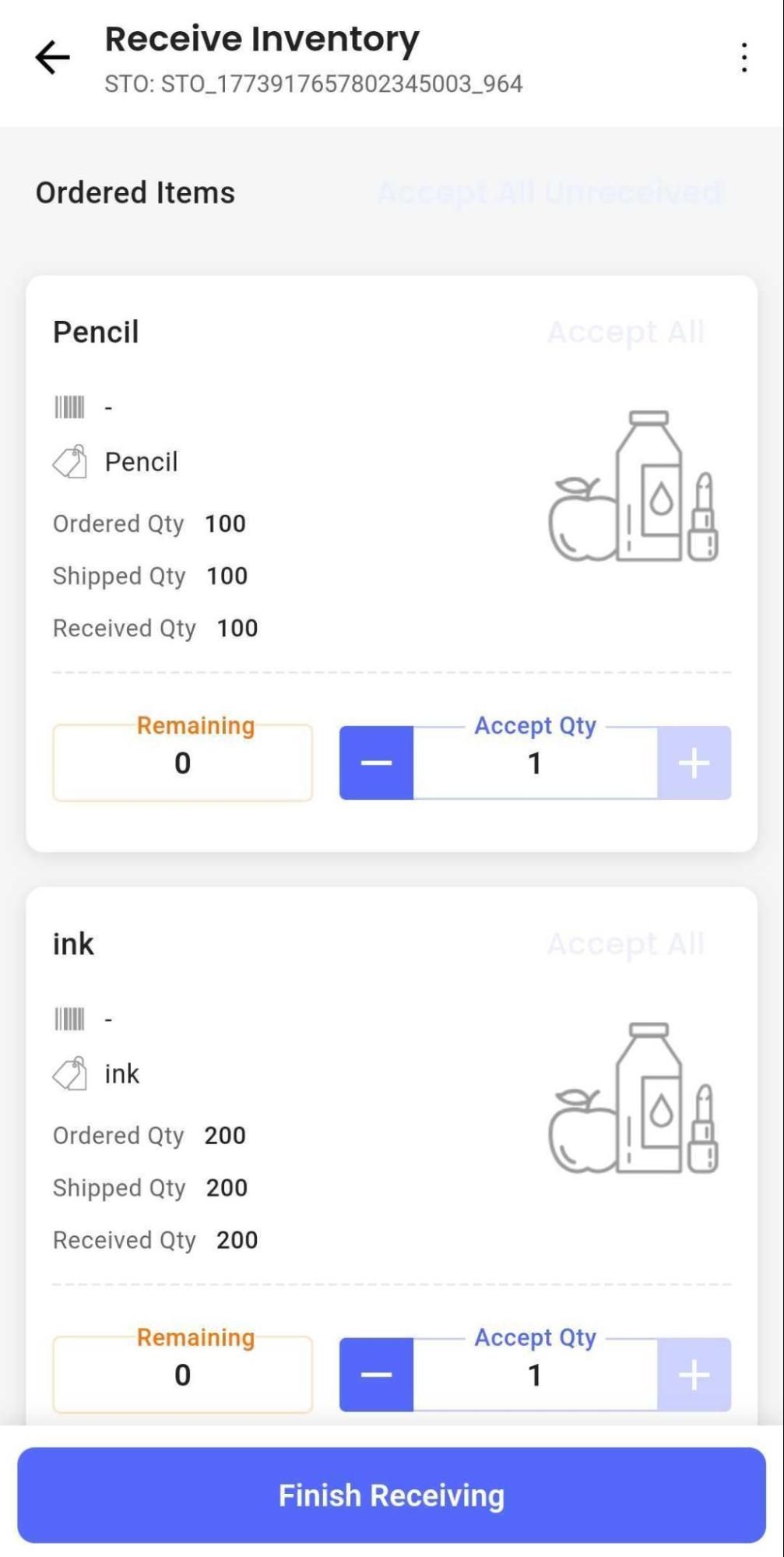Open the ink product placeholder image
Image resolution: width=784 pixels, height=1557 pixels.
coord(633,1098)
